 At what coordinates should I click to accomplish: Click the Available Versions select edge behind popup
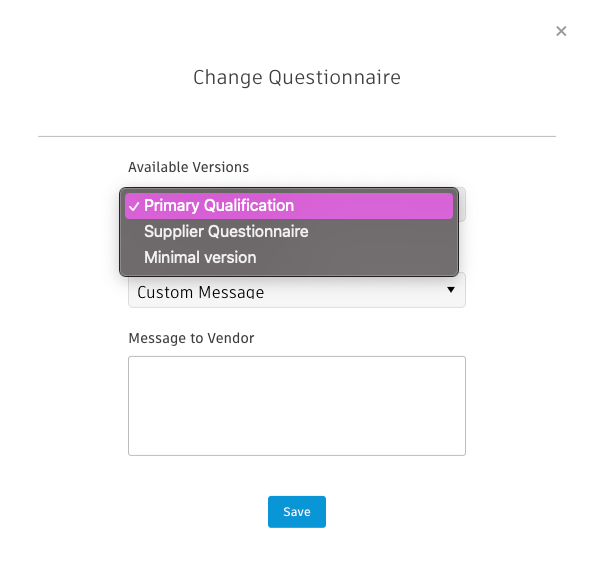click(462, 205)
